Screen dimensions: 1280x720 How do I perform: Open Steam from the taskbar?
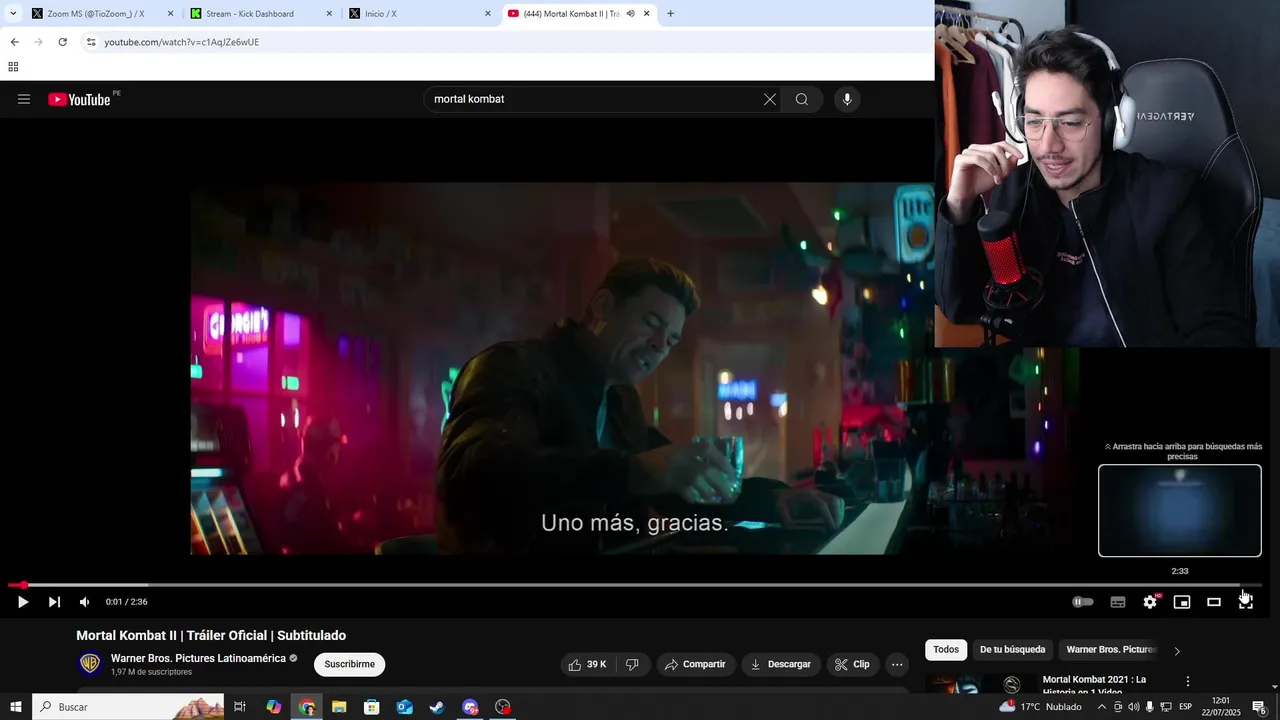(437, 707)
